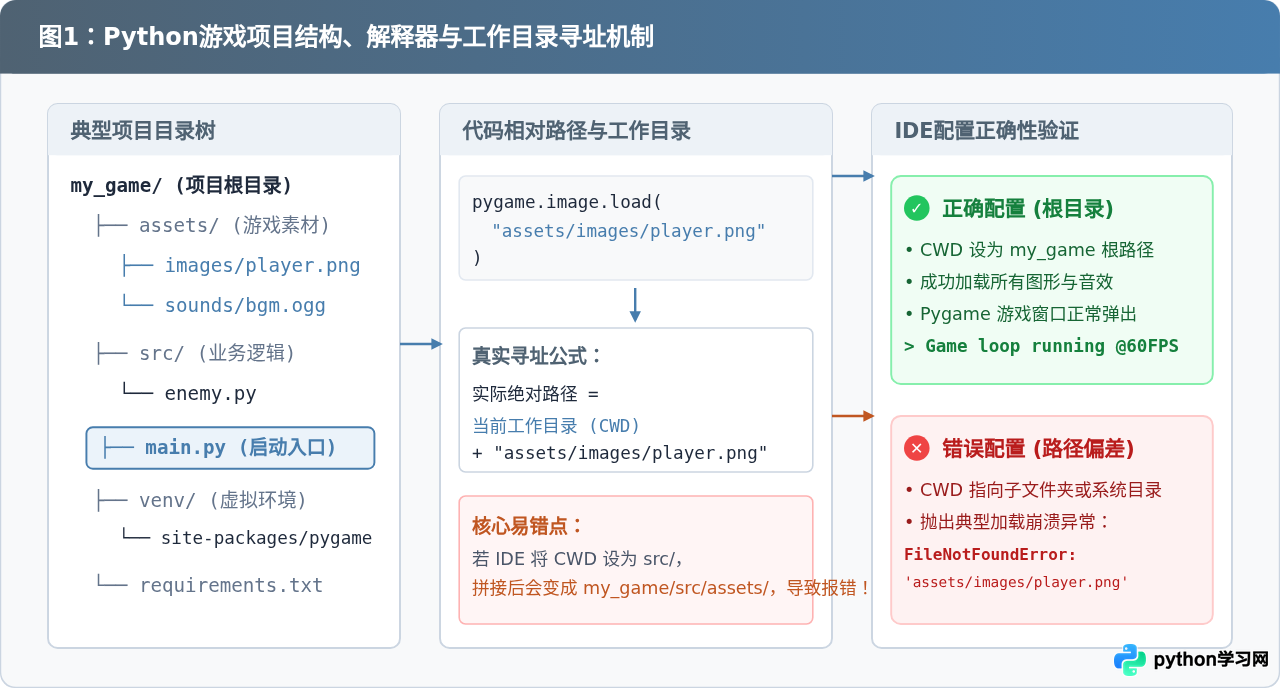Click the 若 IDE 将 CWD 设为 src/ line
The height and width of the screenshot is (688, 1280).
coord(577,558)
